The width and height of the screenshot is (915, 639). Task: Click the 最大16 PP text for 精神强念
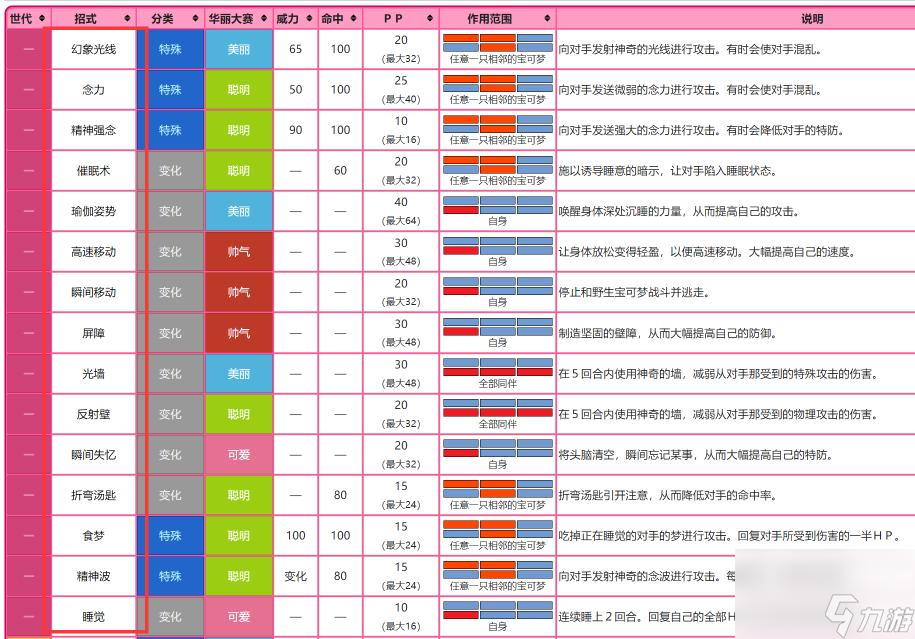point(401,140)
